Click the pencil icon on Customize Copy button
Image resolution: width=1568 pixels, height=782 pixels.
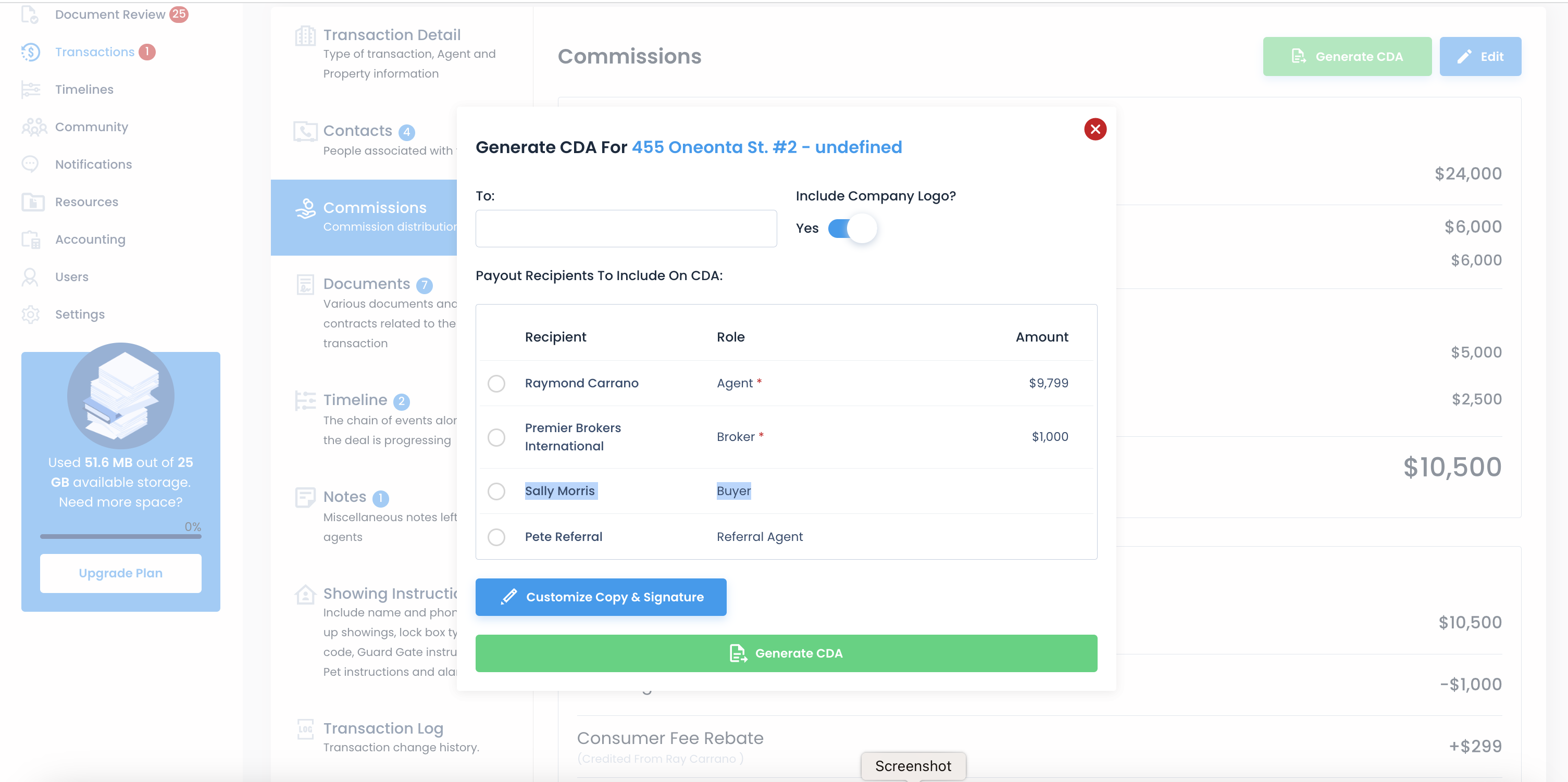[508, 597]
